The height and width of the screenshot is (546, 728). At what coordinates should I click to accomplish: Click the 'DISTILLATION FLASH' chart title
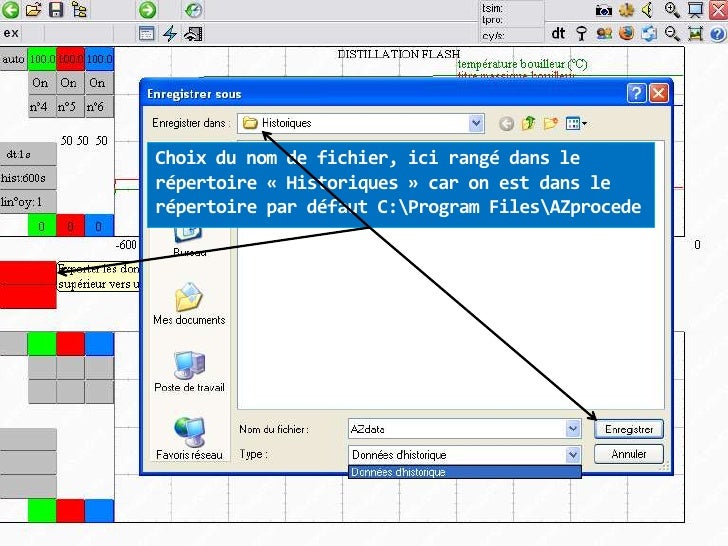click(x=399, y=54)
